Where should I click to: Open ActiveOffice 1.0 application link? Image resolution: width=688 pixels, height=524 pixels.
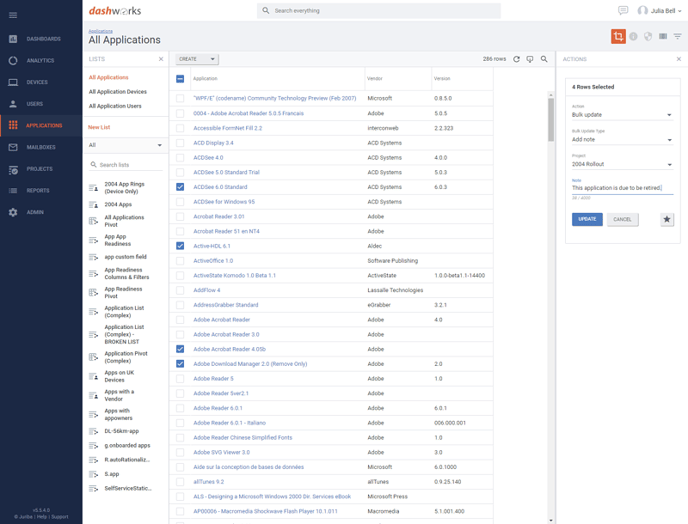click(x=213, y=261)
